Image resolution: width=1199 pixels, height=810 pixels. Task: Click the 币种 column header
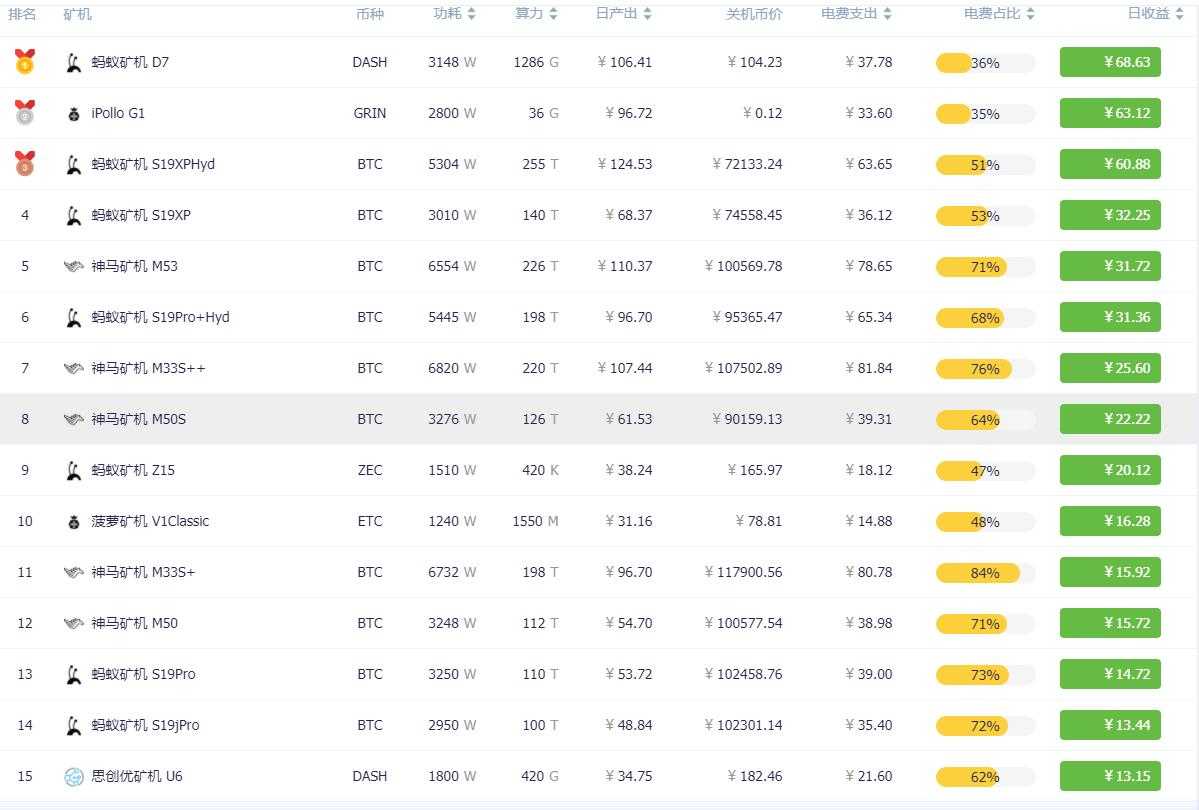pos(369,14)
